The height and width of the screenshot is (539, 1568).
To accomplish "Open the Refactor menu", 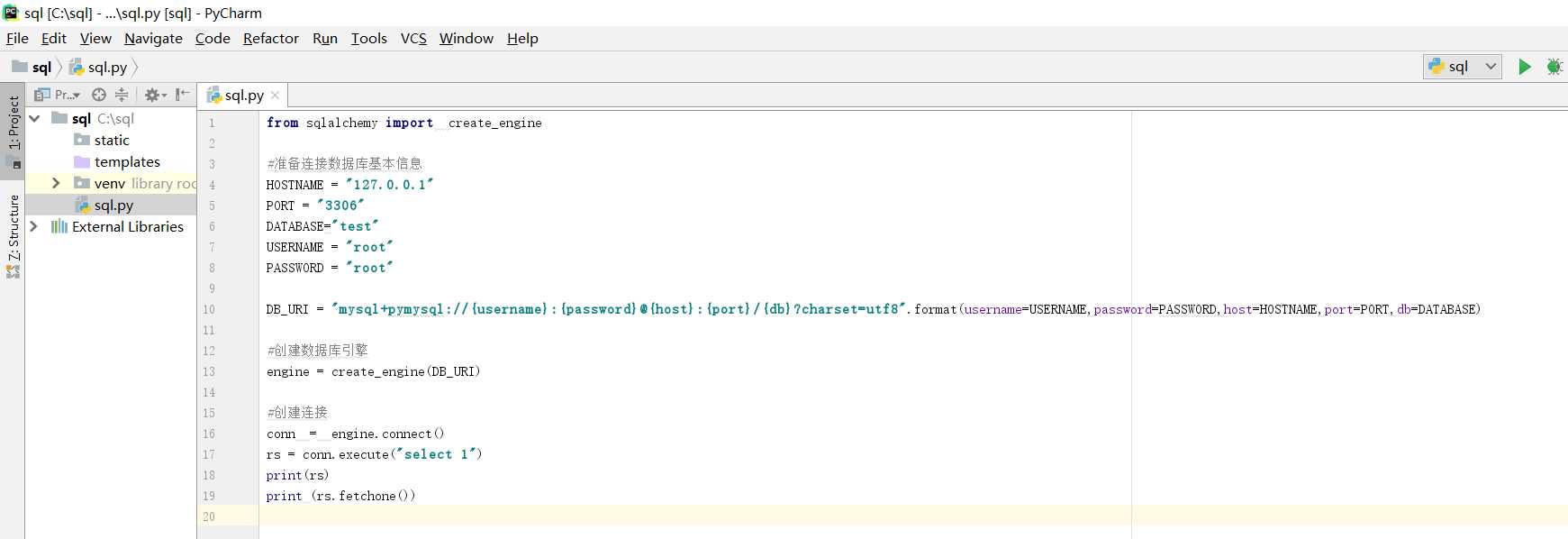I will [270, 38].
